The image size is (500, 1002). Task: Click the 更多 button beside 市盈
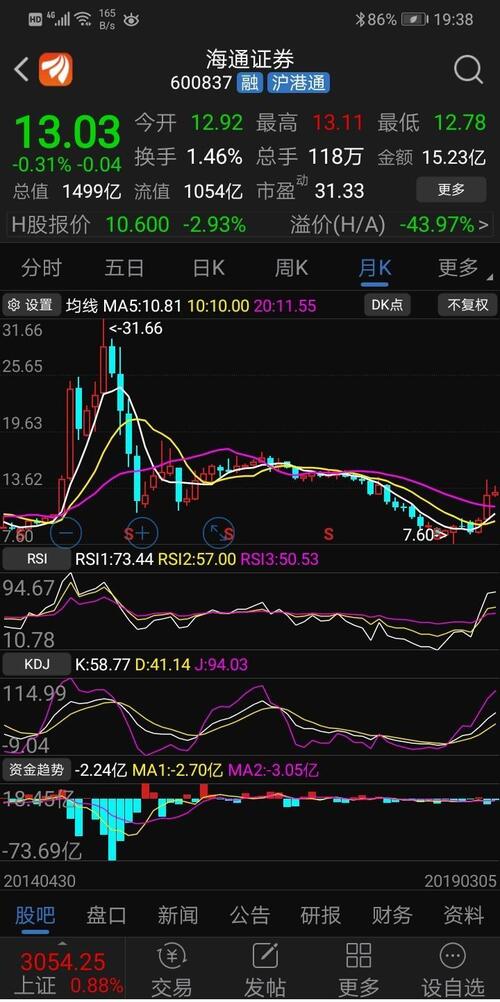451,189
